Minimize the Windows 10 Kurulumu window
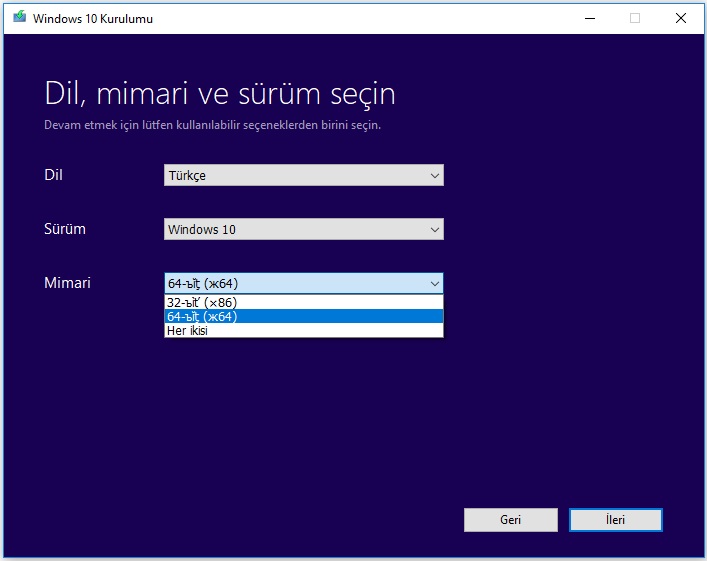707x561 pixels. click(588, 18)
